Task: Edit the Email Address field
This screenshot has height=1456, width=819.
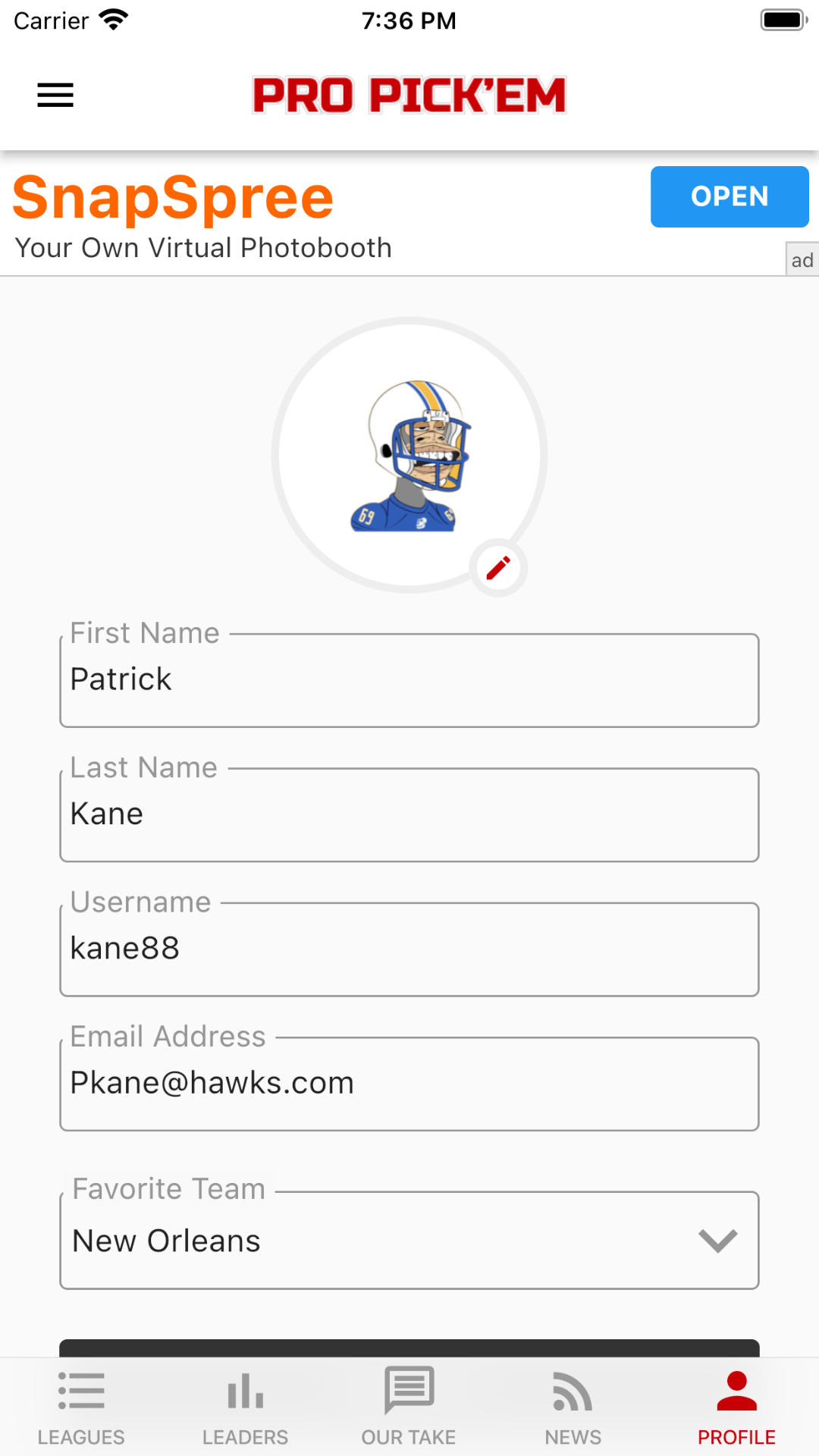Action: [409, 1084]
